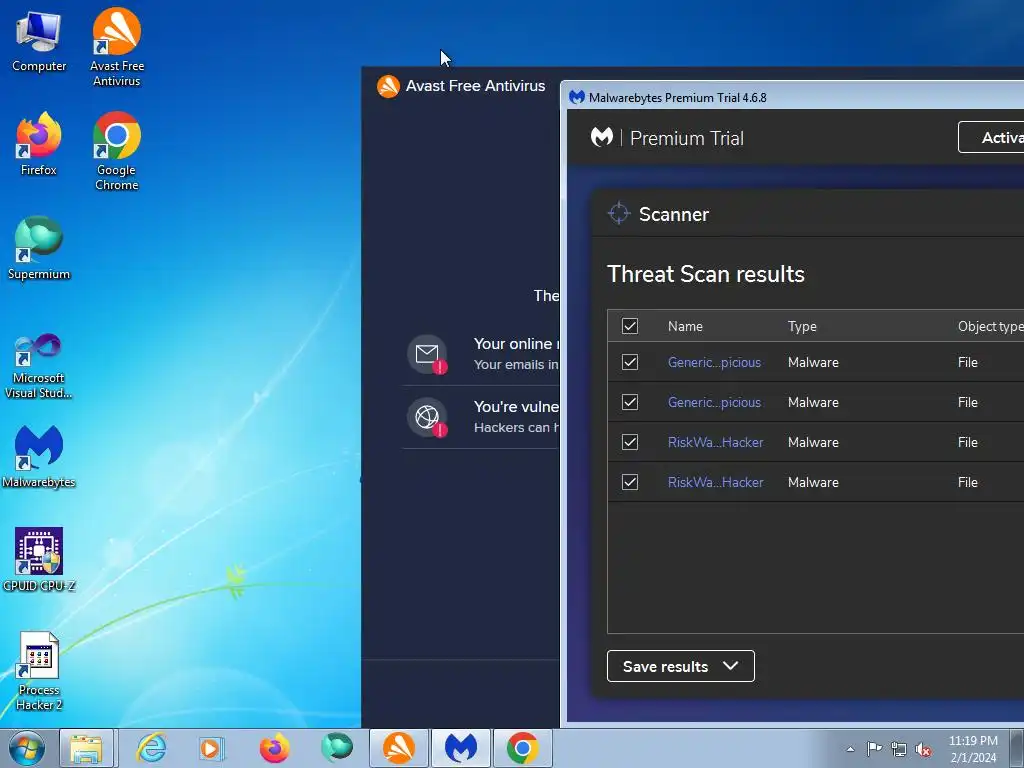The image size is (1024, 768).
Task: Select Microsoft Visual Studio desktop shortcut
Action: click(39, 366)
